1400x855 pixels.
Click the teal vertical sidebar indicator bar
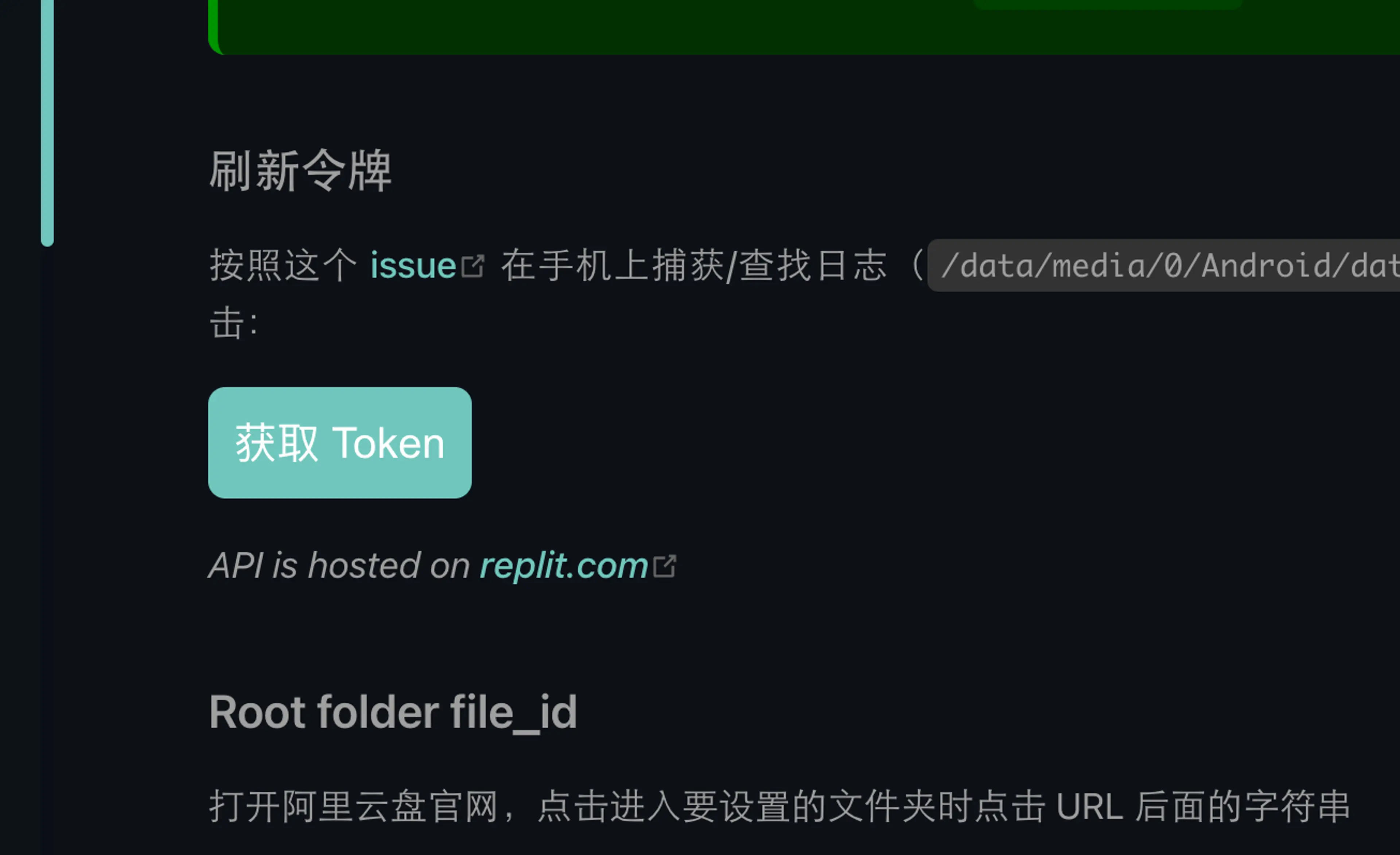tap(47, 123)
